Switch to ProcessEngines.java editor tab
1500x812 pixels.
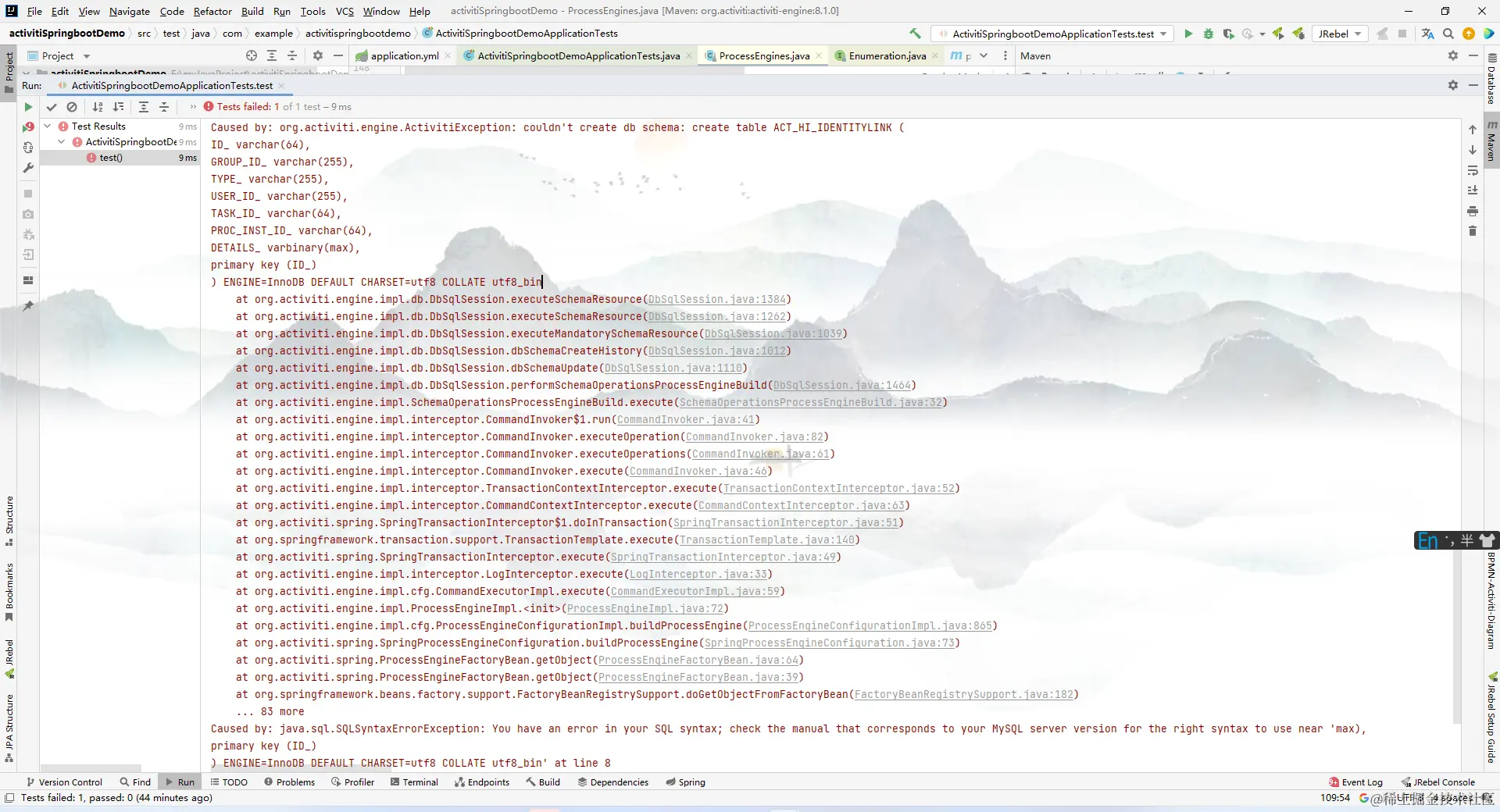pyautogui.click(x=763, y=55)
